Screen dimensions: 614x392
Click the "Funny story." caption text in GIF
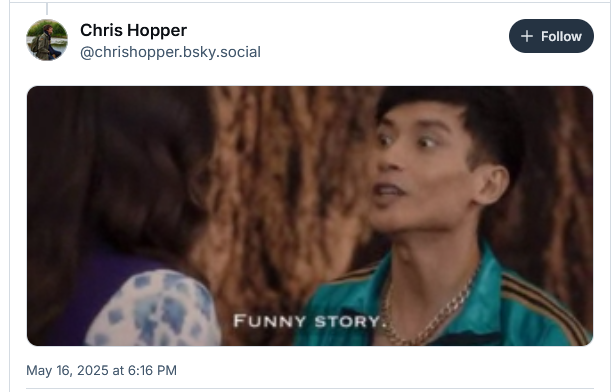(x=310, y=321)
